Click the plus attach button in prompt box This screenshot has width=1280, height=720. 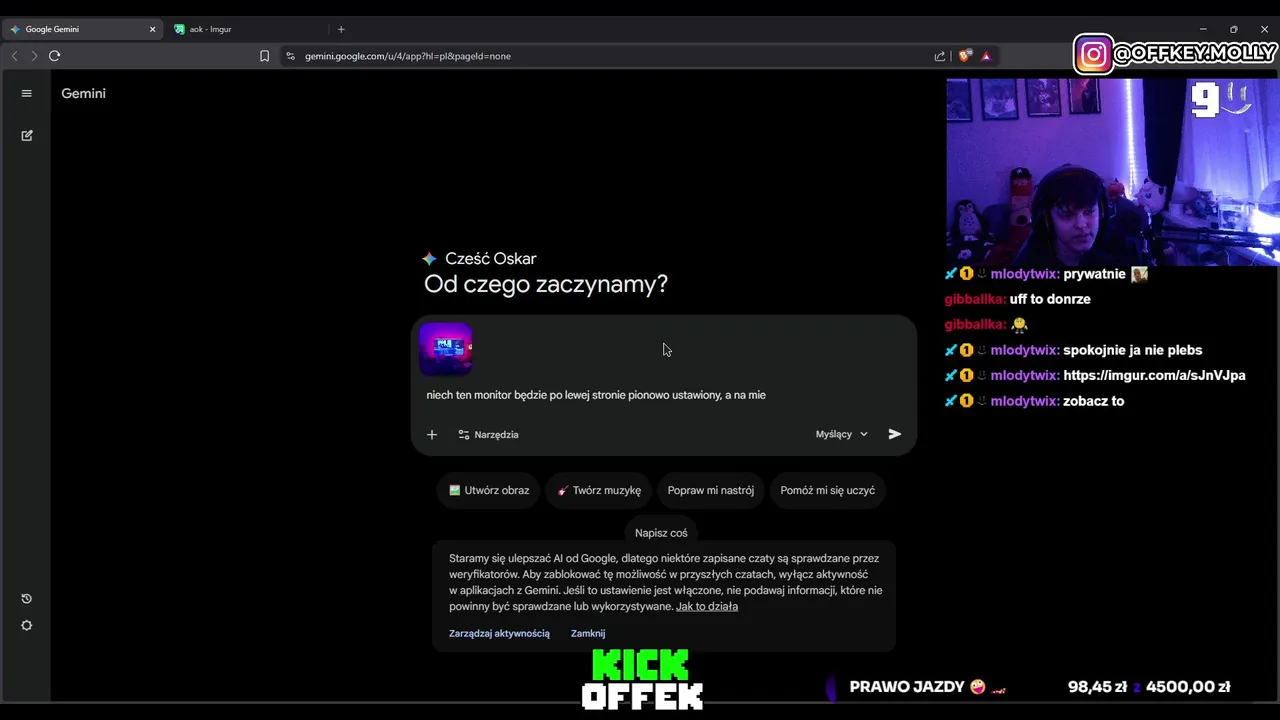pos(432,434)
